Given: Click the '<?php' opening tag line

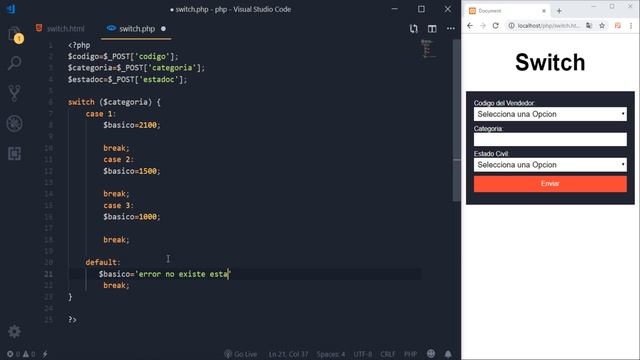Looking at the screenshot, I should (79, 45).
